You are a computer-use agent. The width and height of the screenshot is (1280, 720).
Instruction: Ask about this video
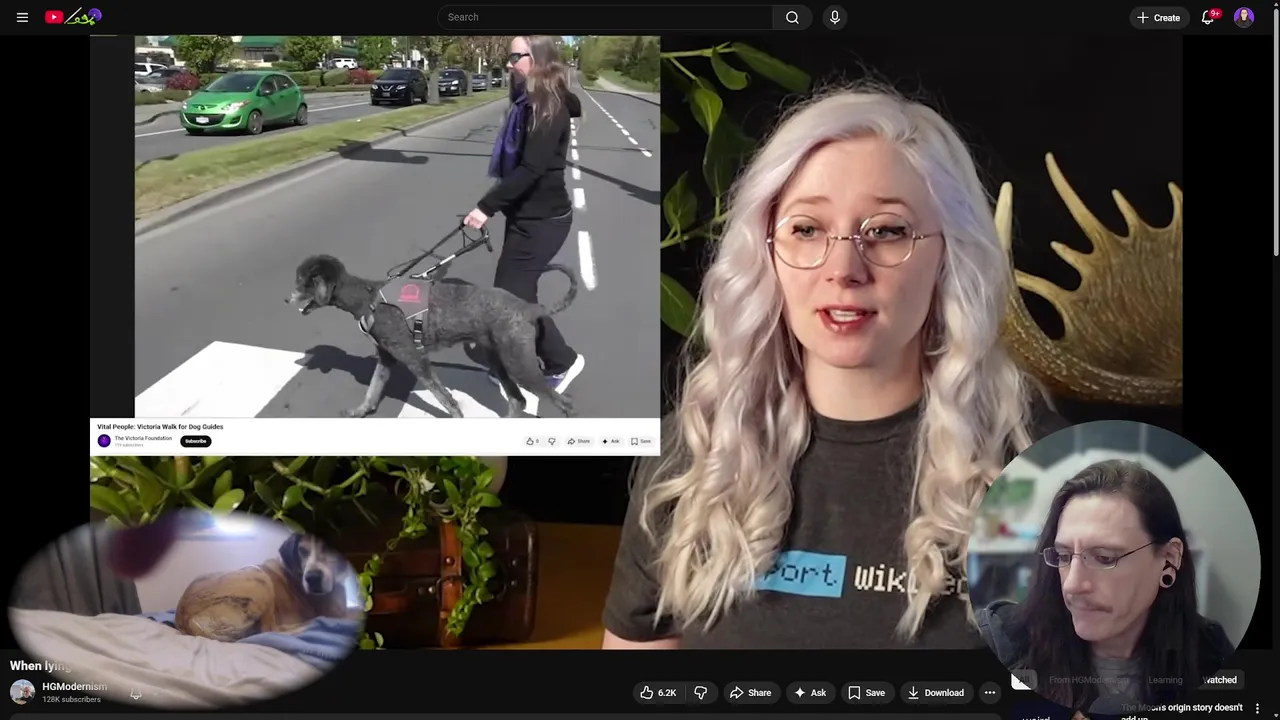tap(810, 692)
